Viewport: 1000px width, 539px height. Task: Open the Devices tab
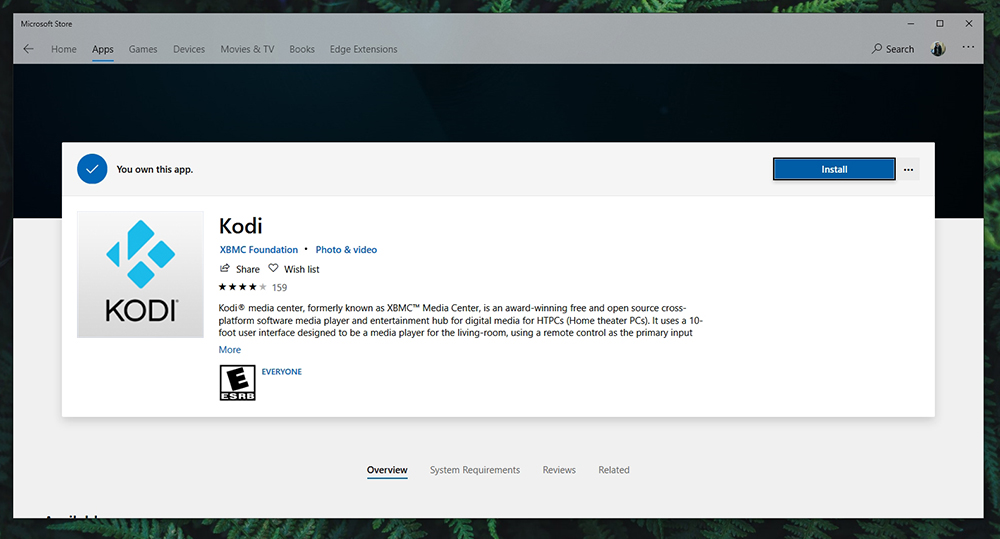pyautogui.click(x=189, y=49)
